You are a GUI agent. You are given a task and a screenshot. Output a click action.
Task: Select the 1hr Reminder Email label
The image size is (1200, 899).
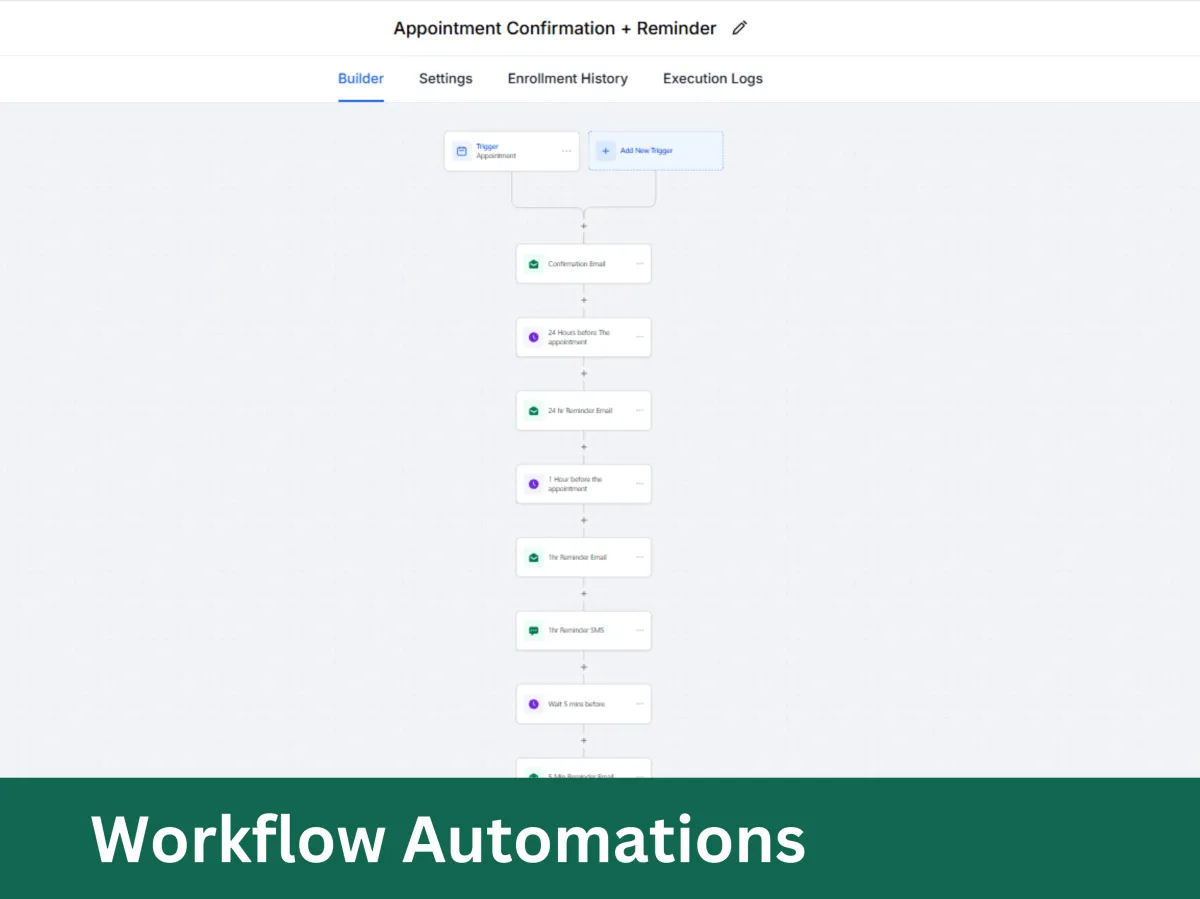578,557
